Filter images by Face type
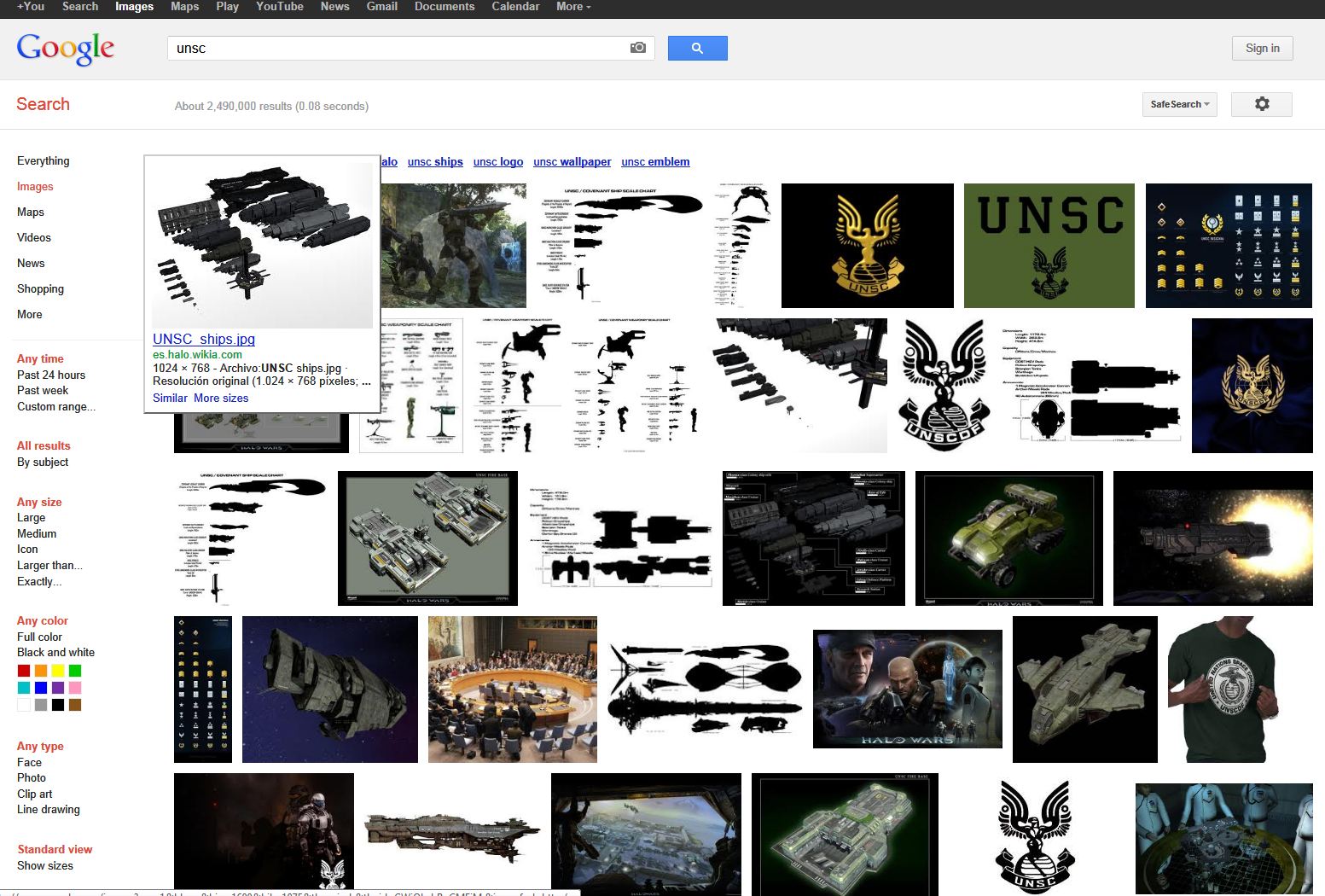 coord(29,762)
